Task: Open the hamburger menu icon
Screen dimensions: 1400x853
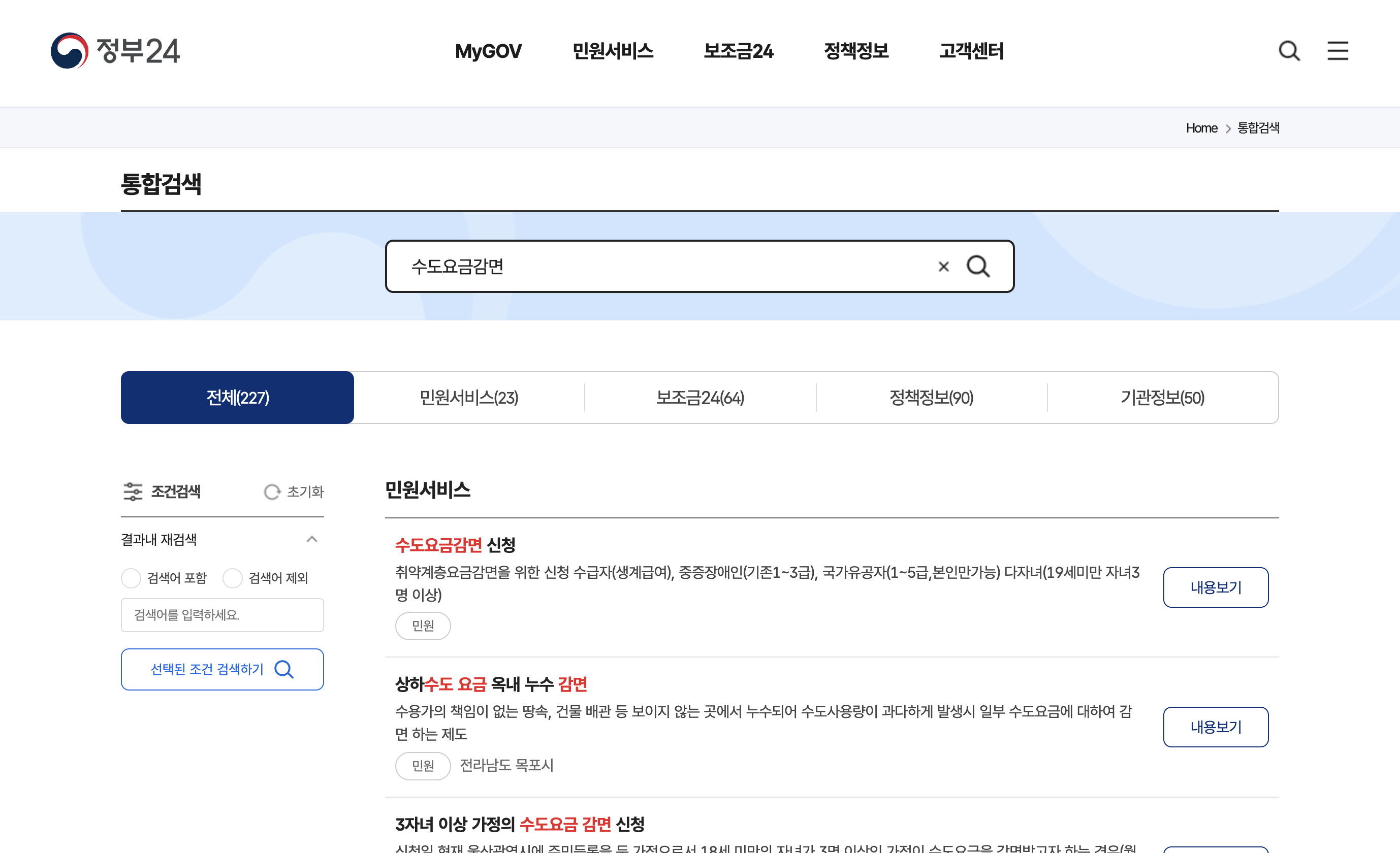Action: click(1338, 51)
